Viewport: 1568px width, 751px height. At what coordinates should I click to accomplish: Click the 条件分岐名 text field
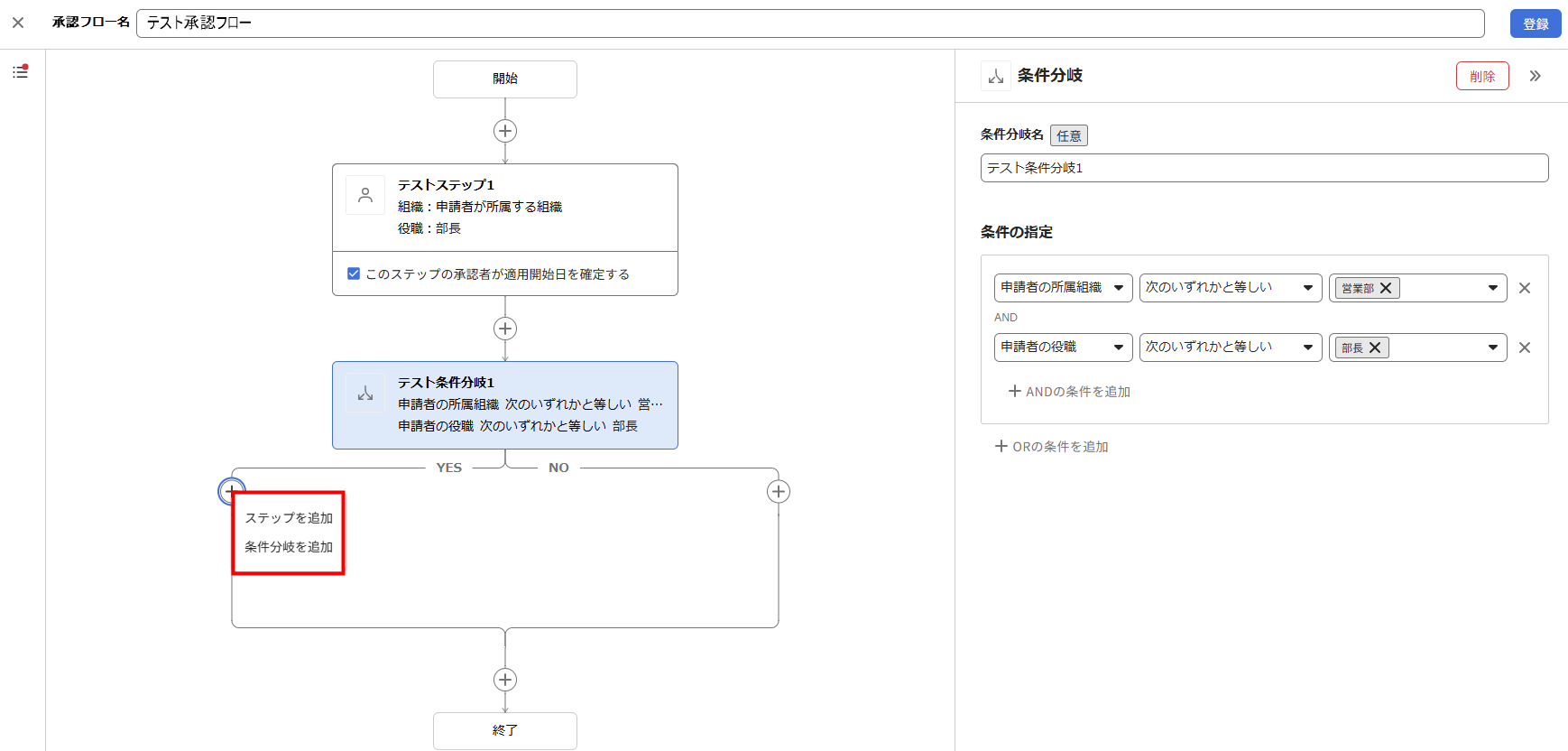[1263, 168]
